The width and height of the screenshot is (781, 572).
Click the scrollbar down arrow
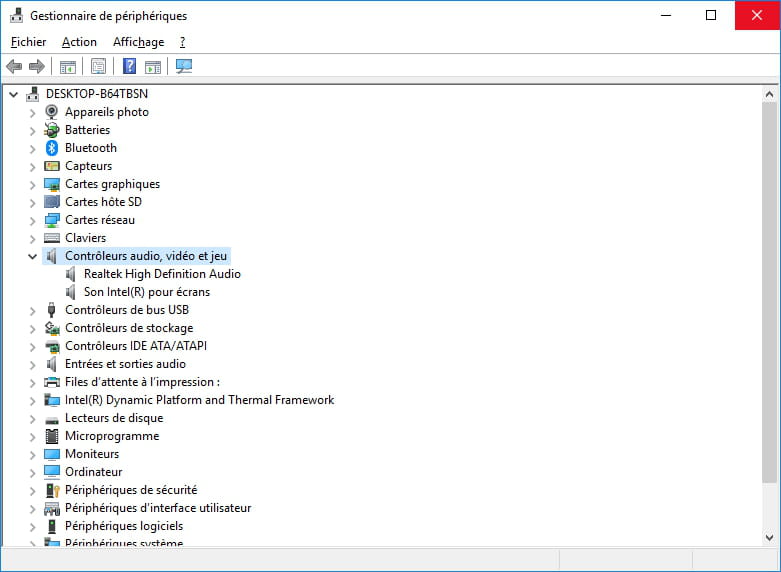[769, 538]
